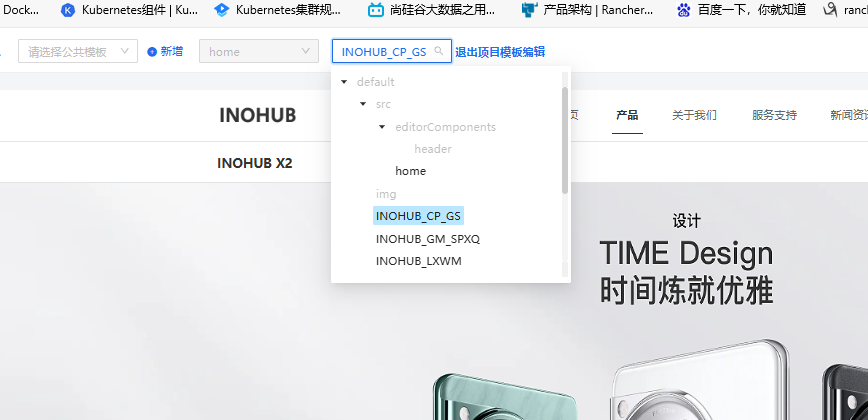The height and width of the screenshot is (420, 868).
Task: Select the INOHUB_GM_SPXQ tree item
Action: click(428, 238)
